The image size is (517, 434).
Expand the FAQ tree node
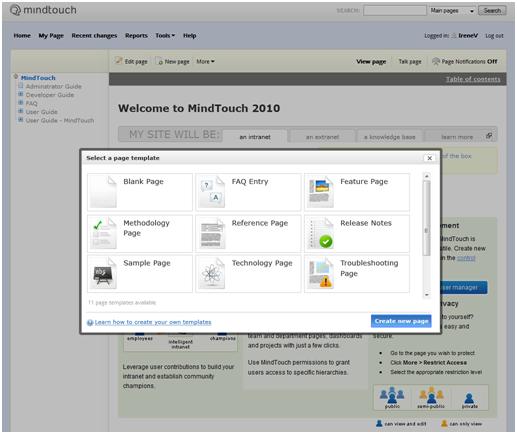(21, 103)
